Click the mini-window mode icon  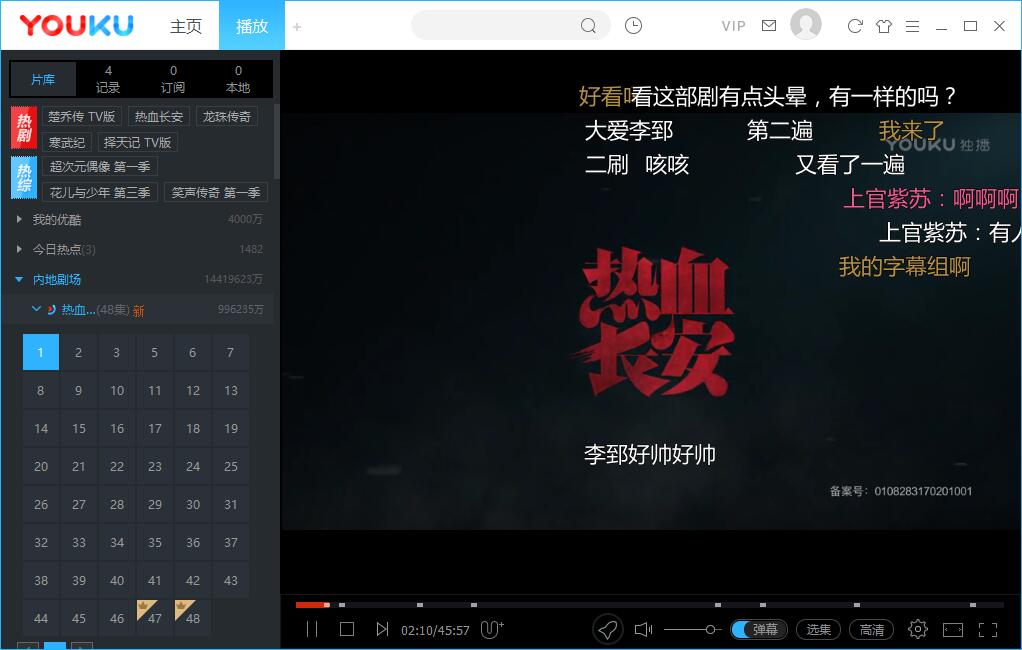[x=953, y=630]
